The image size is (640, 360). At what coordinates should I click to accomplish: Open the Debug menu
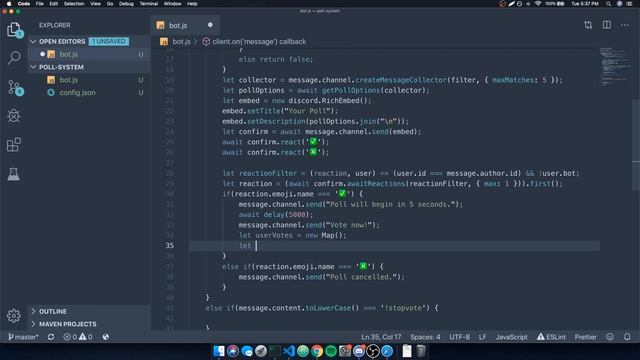(x=126, y=4)
